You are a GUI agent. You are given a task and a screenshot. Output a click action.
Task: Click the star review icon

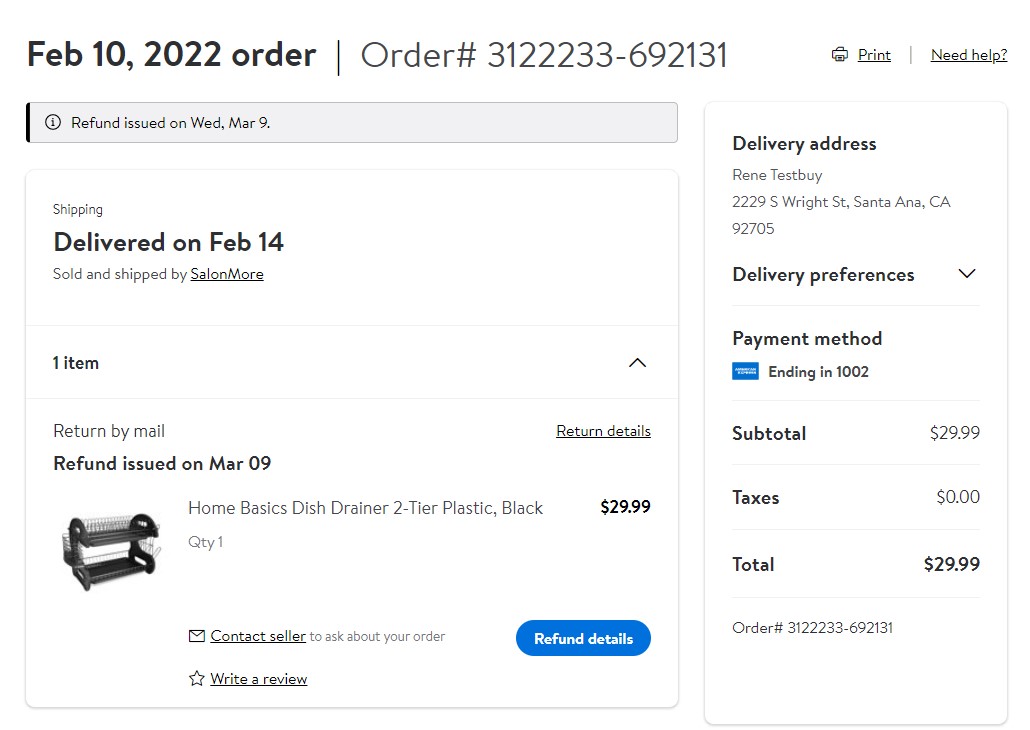pyautogui.click(x=196, y=679)
